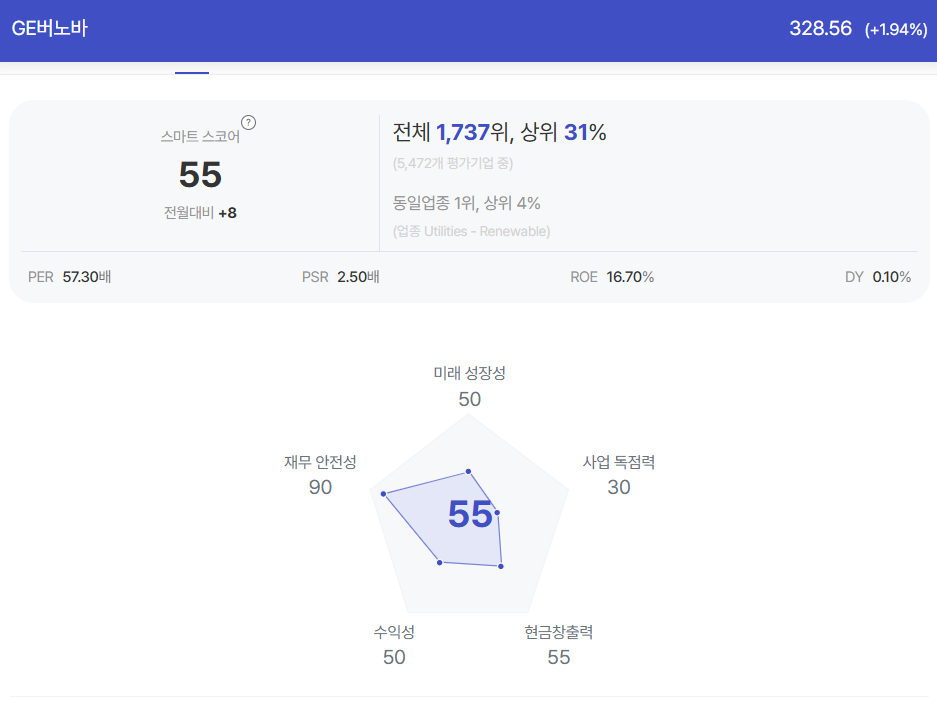Select the 전월대비 +8 change text
The width and height of the screenshot is (937, 726).
(x=200, y=213)
